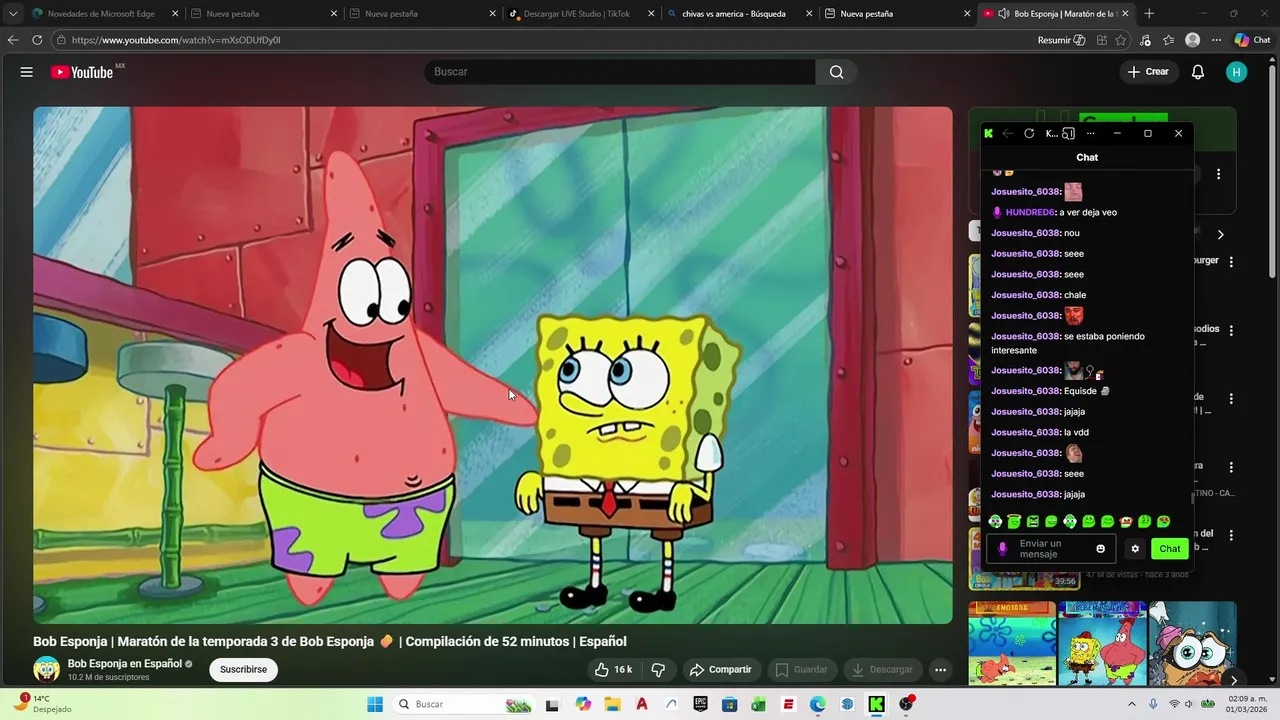Open Epic Games launcher from taskbar
1280x720 pixels.
pos(701,704)
